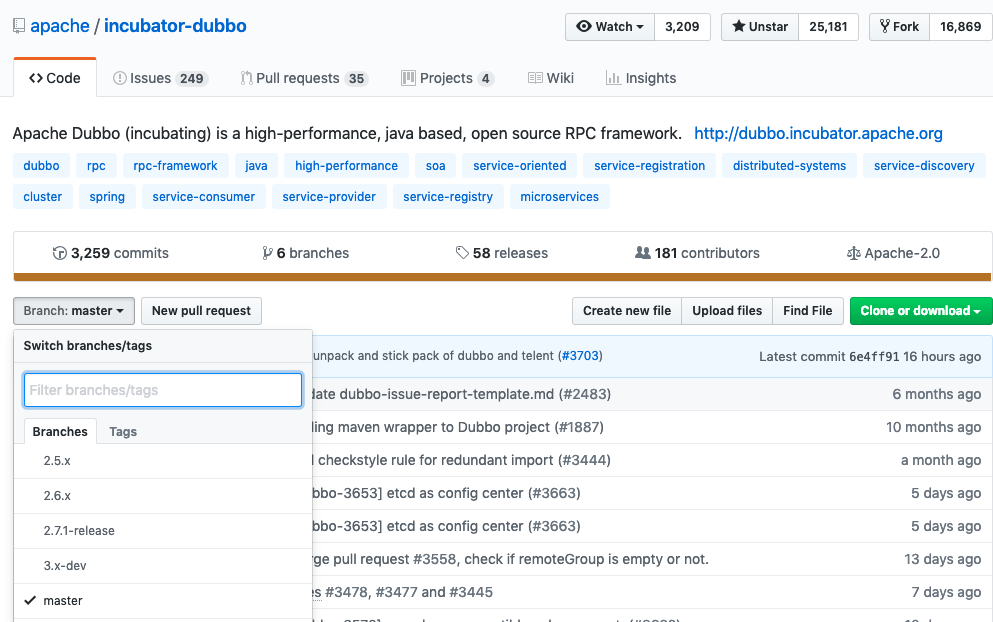Image resolution: width=993 pixels, height=622 pixels.
Task: Unstar the incubator-dubbo repository
Action: (x=759, y=27)
